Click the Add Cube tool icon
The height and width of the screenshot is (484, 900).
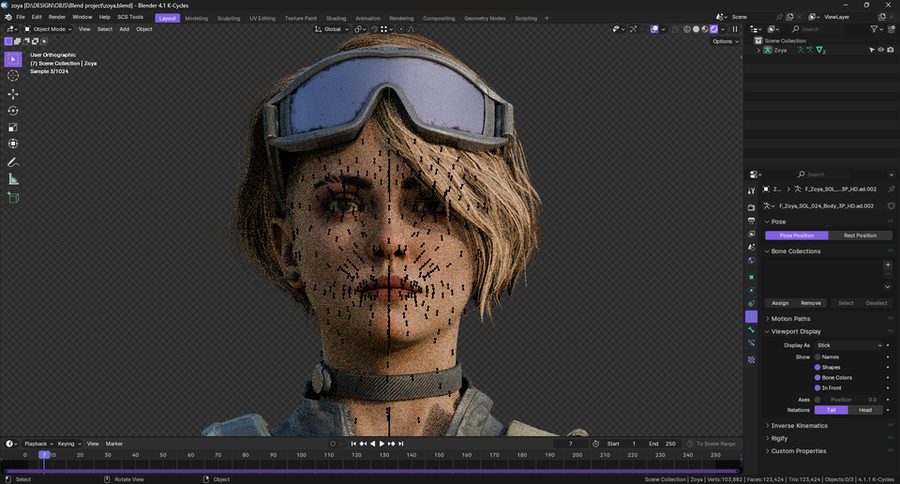tap(13, 198)
